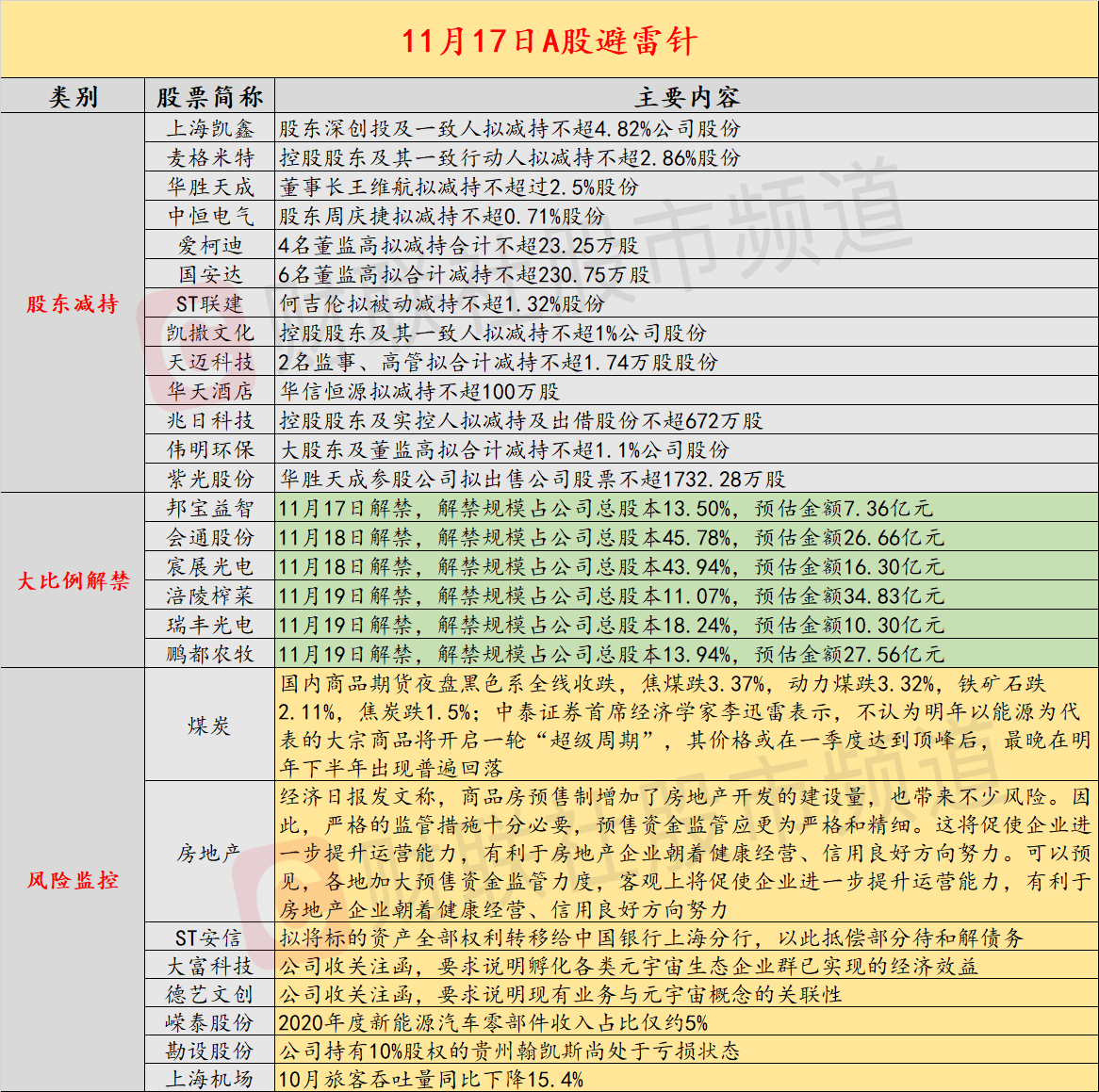This screenshot has width=1099, height=1092.
Task: Select stock name ST安信
Action: coord(209,937)
